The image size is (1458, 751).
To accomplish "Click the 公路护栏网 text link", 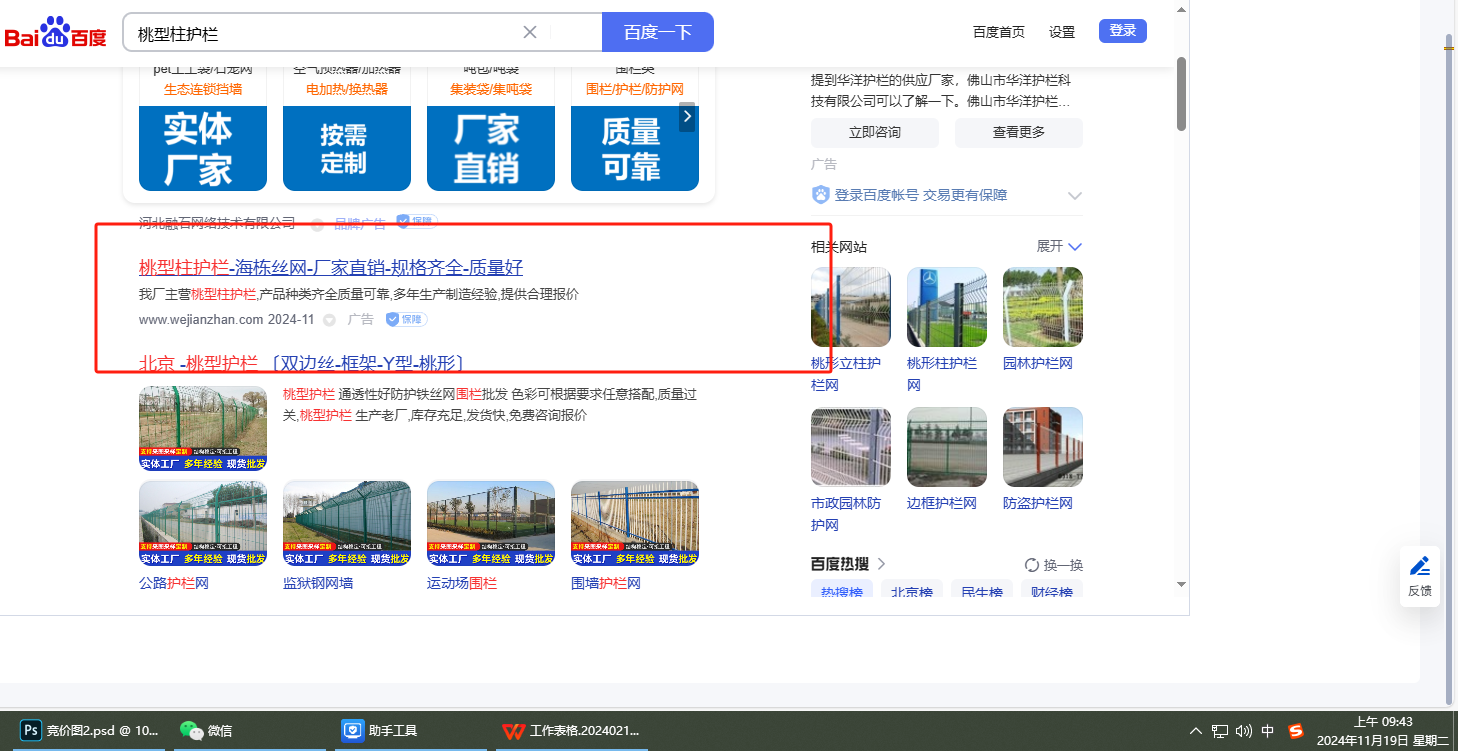I will (174, 583).
